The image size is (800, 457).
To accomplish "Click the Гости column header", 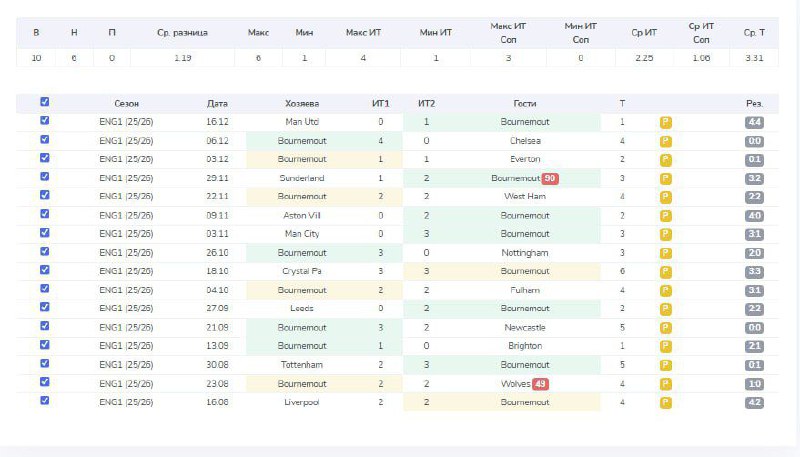I will click(x=525, y=103).
